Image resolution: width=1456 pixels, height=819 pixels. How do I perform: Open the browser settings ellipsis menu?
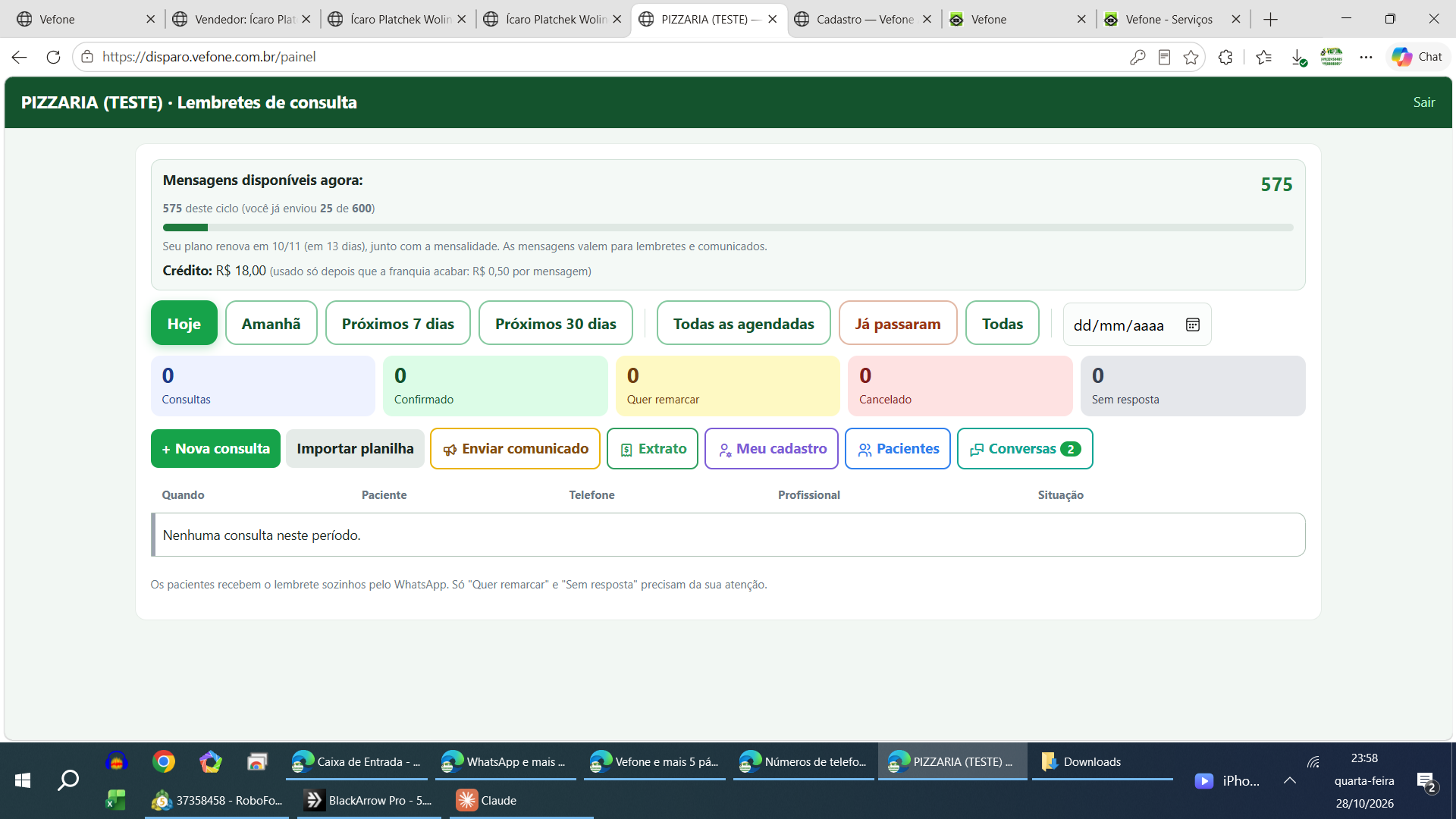pos(1366,57)
